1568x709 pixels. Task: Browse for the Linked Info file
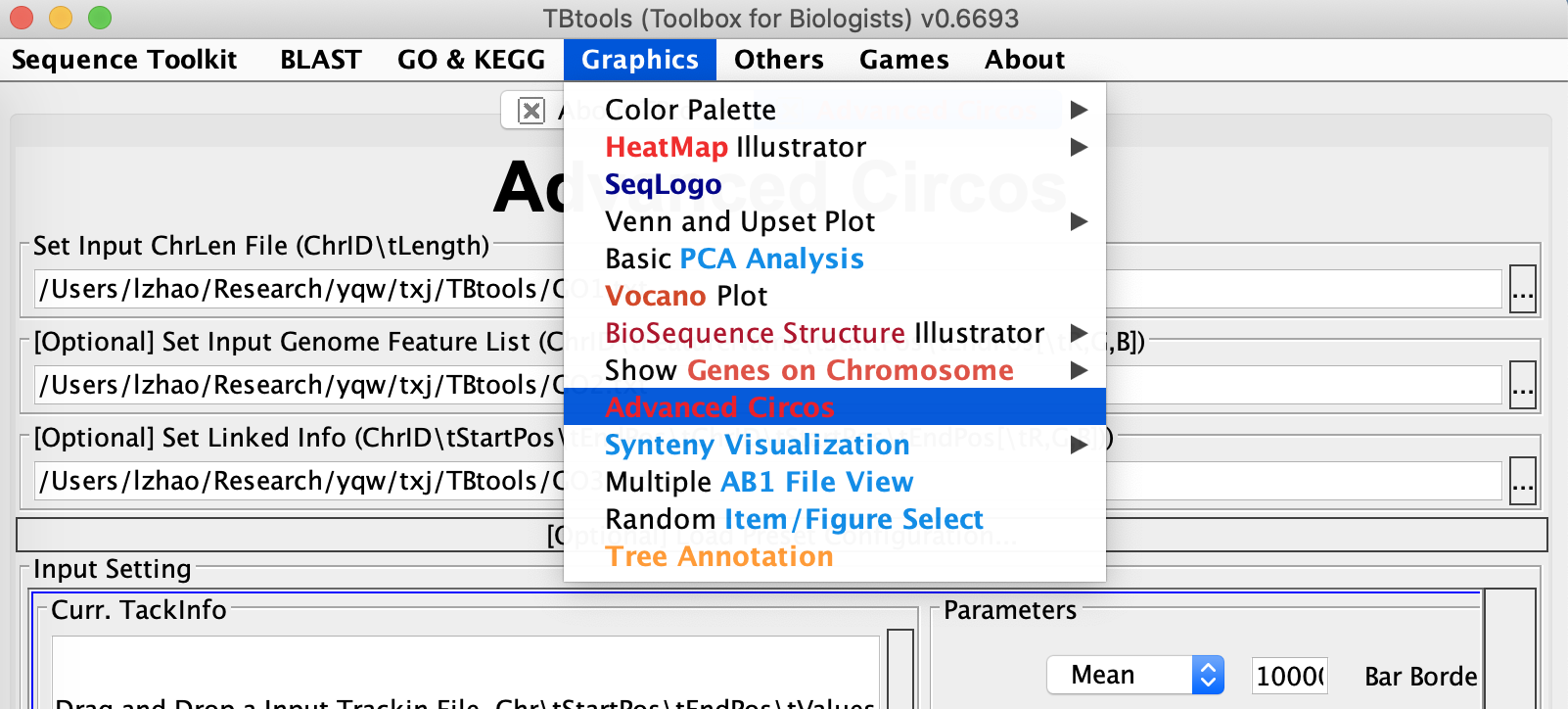(x=1522, y=481)
